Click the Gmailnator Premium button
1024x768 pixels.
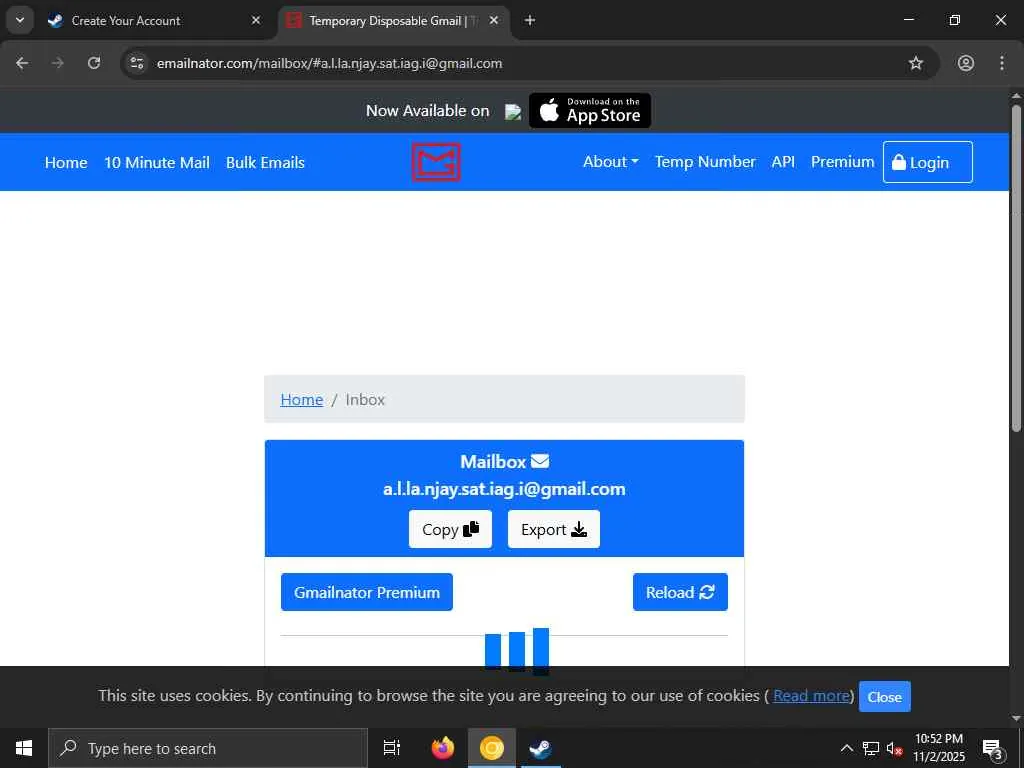click(x=366, y=592)
